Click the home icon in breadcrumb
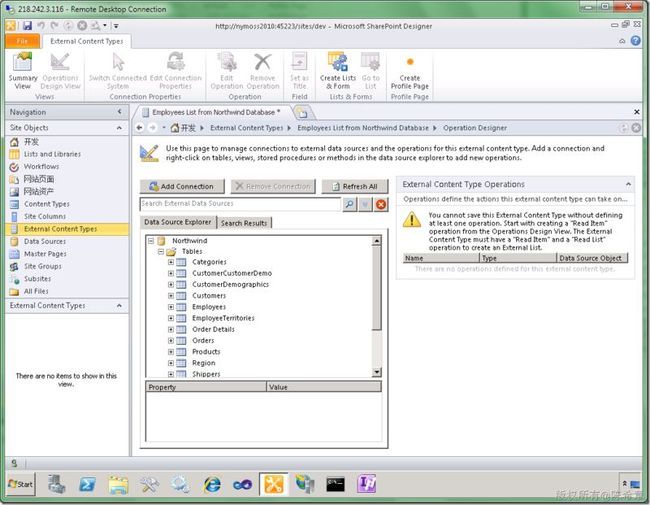The width and height of the screenshot is (650, 505). coord(175,128)
